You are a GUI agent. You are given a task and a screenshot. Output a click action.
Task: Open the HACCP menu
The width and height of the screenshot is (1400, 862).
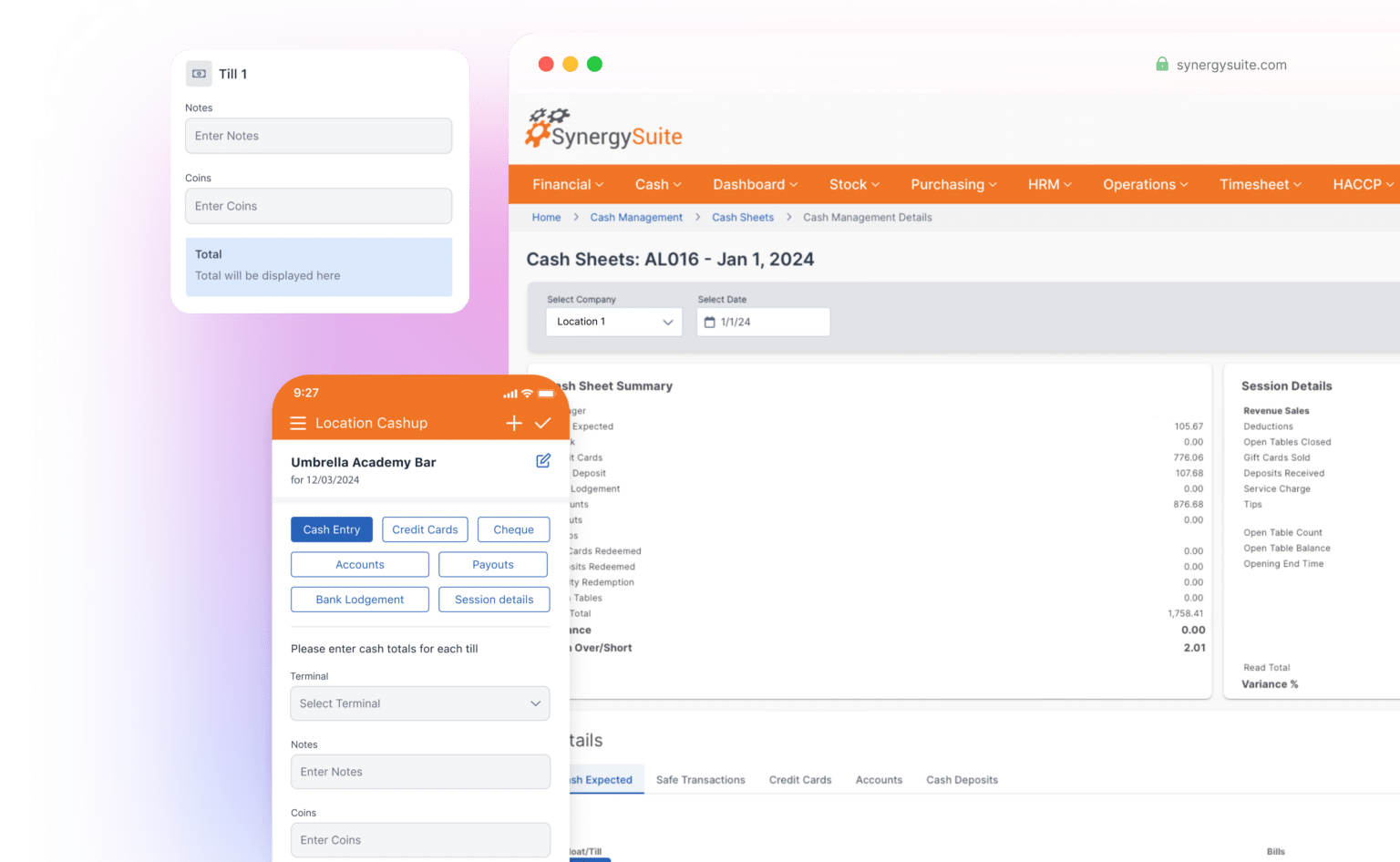point(1360,184)
